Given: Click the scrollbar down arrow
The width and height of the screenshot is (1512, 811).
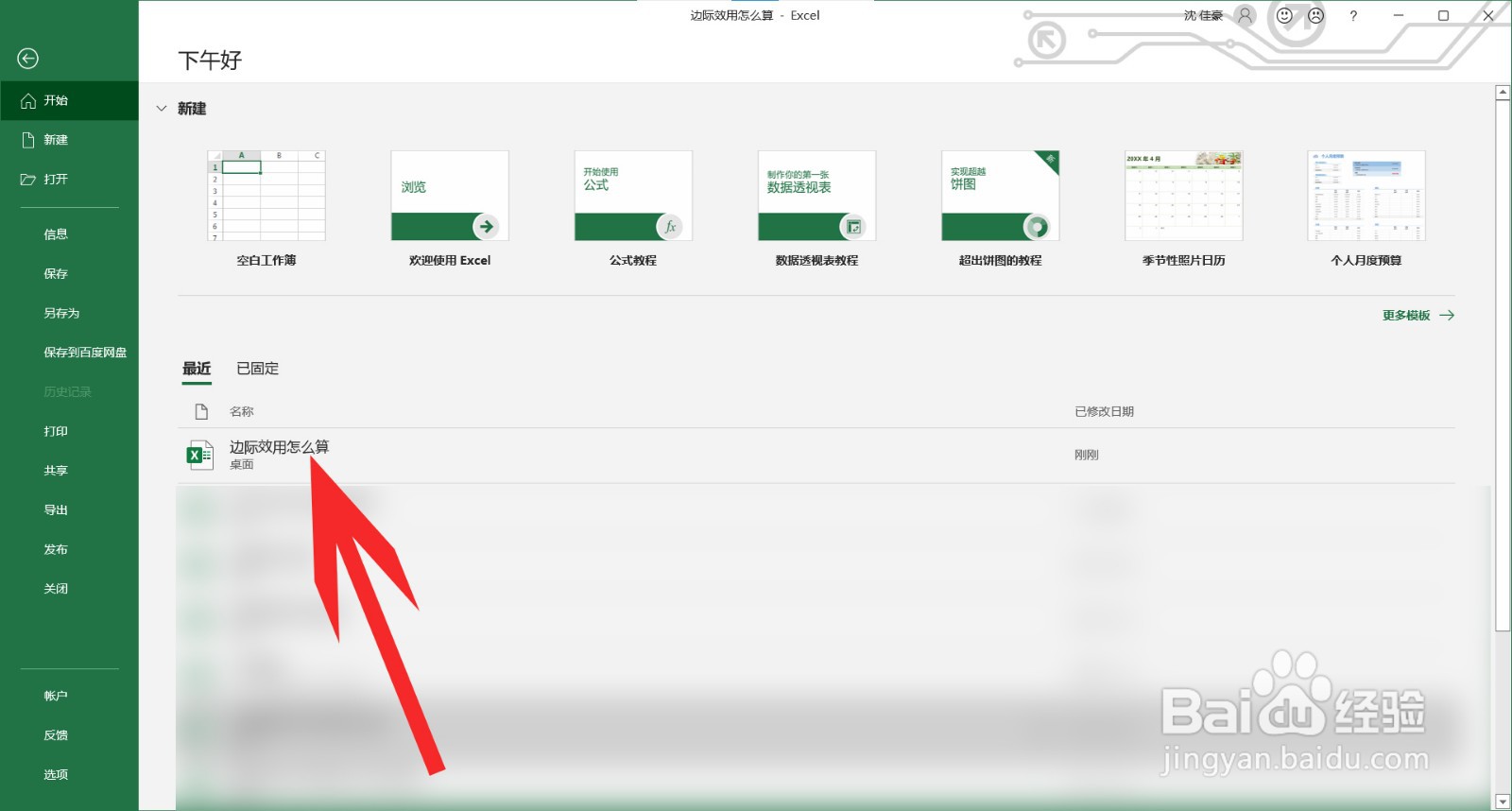Looking at the screenshot, I should click(1503, 802).
